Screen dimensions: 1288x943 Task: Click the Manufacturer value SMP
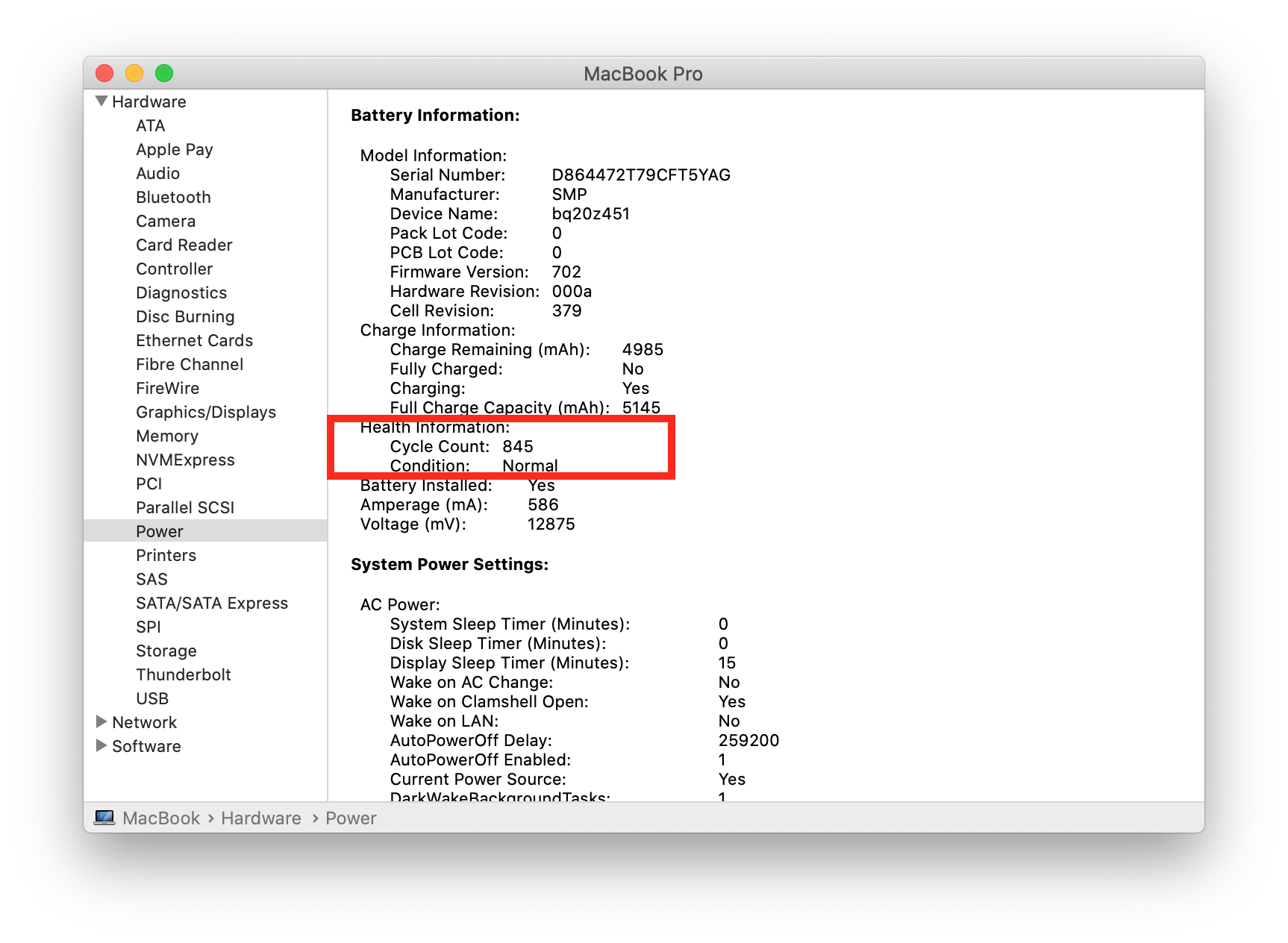[x=569, y=194]
